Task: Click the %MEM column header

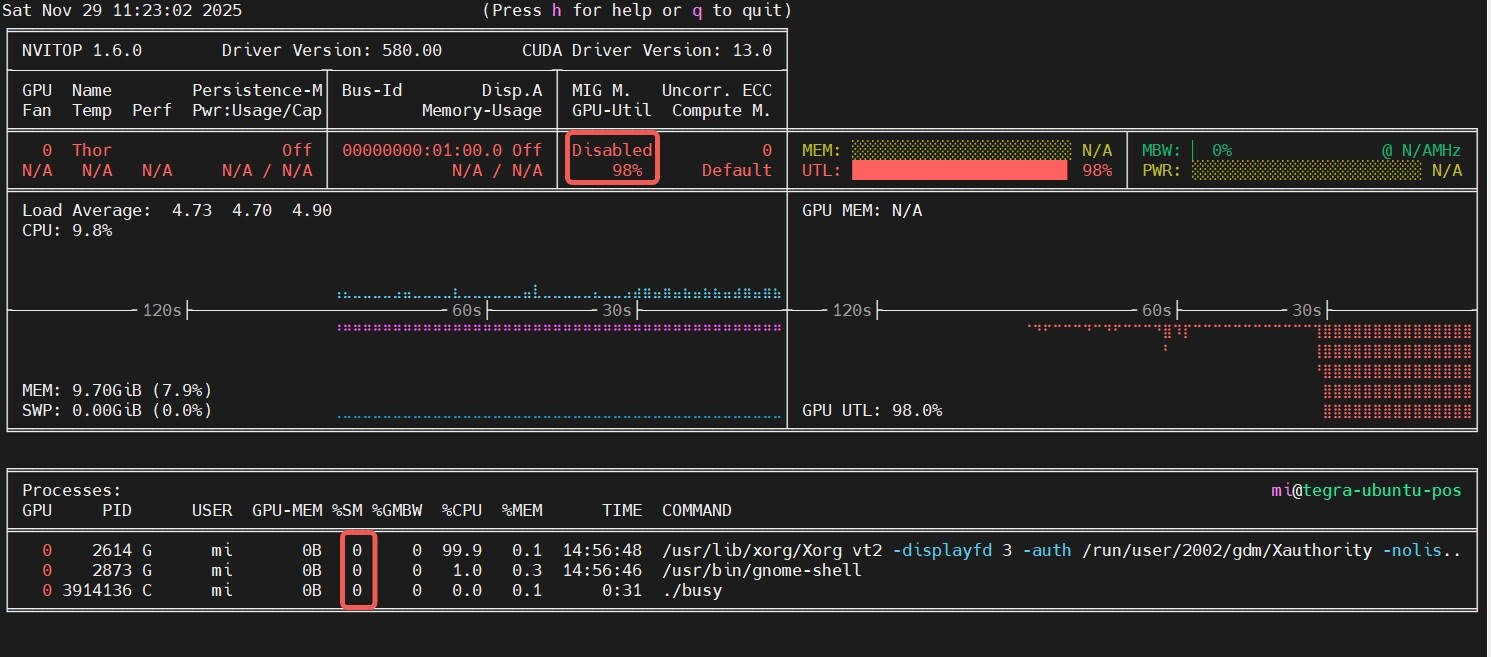Action: pyautogui.click(x=522, y=510)
